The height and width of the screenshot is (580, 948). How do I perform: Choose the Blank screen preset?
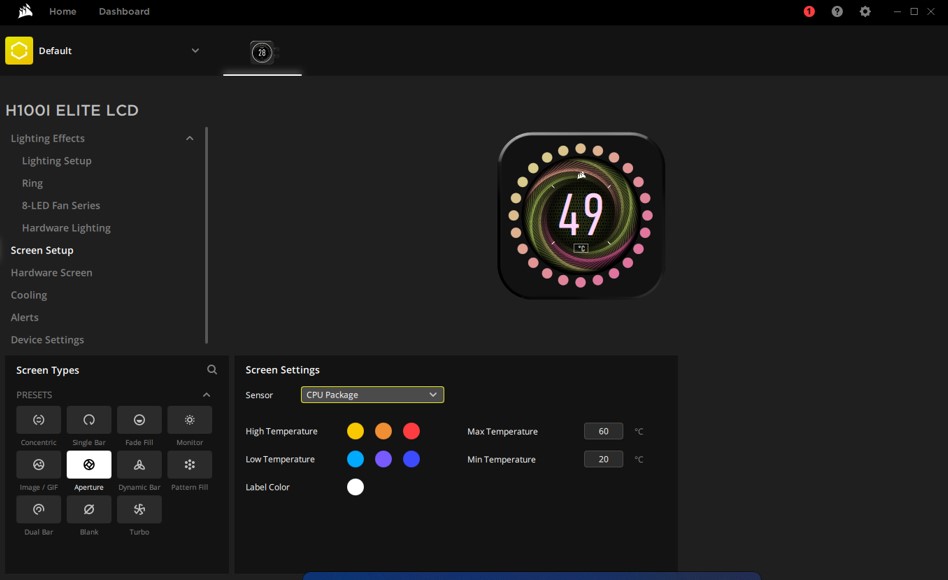click(x=89, y=509)
